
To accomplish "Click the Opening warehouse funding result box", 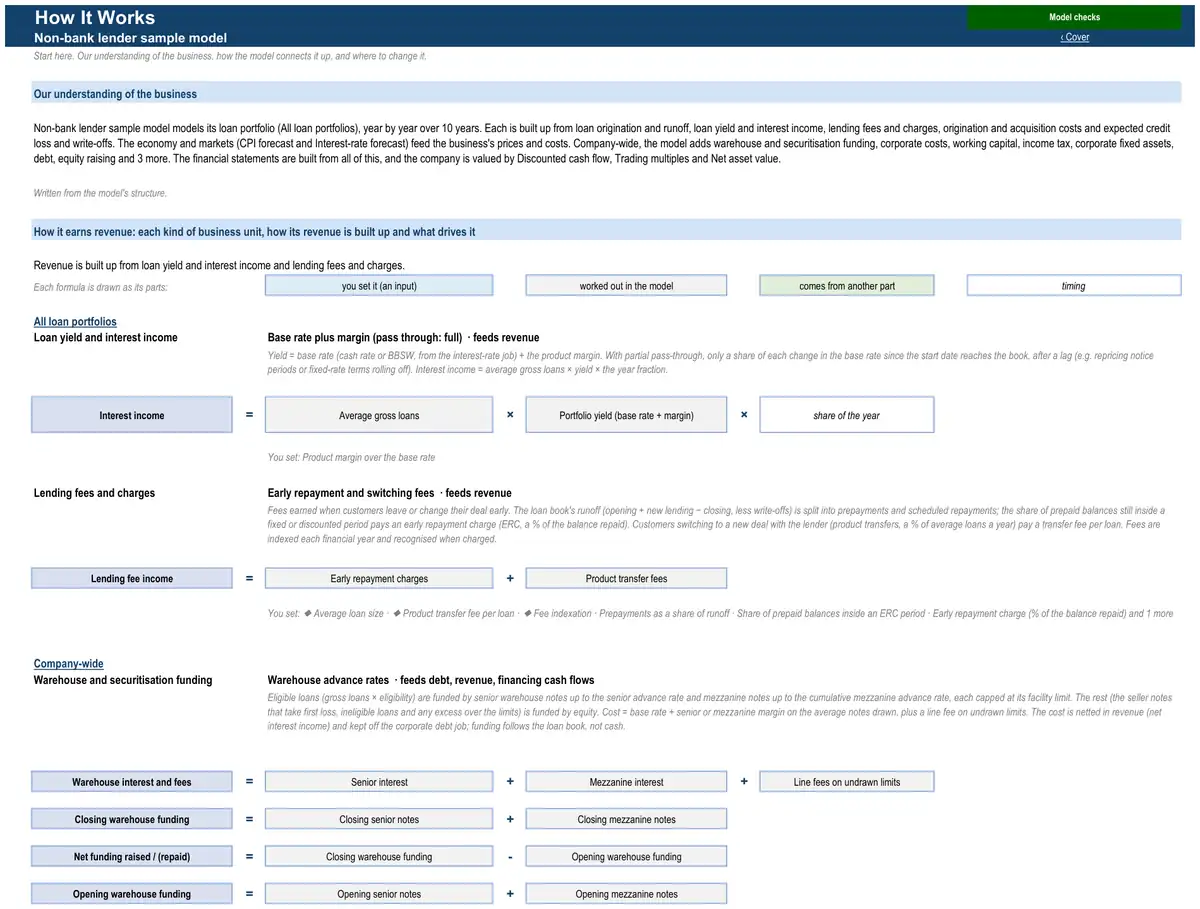I will click(x=131, y=894).
